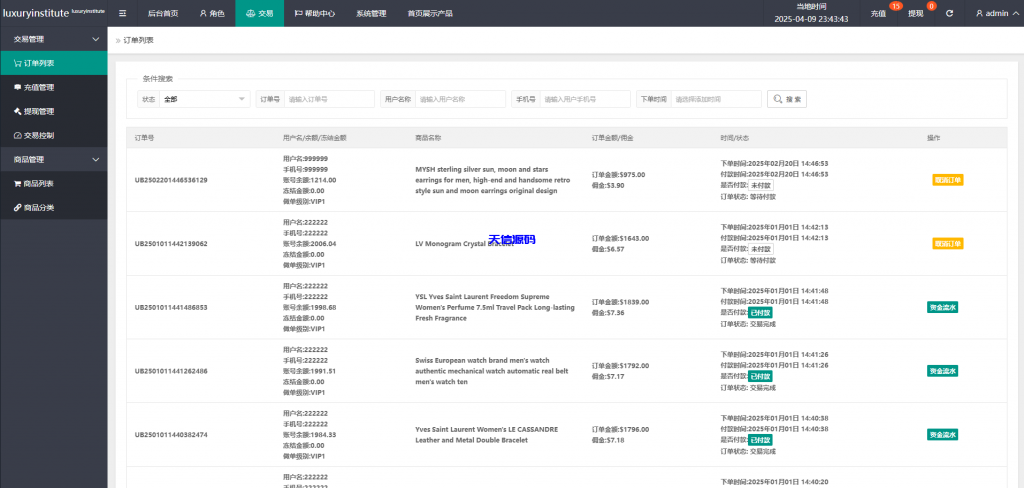This screenshot has height=488, width=1024.
Task: Click the refresh icon in top bar
Action: coord(949,13)
